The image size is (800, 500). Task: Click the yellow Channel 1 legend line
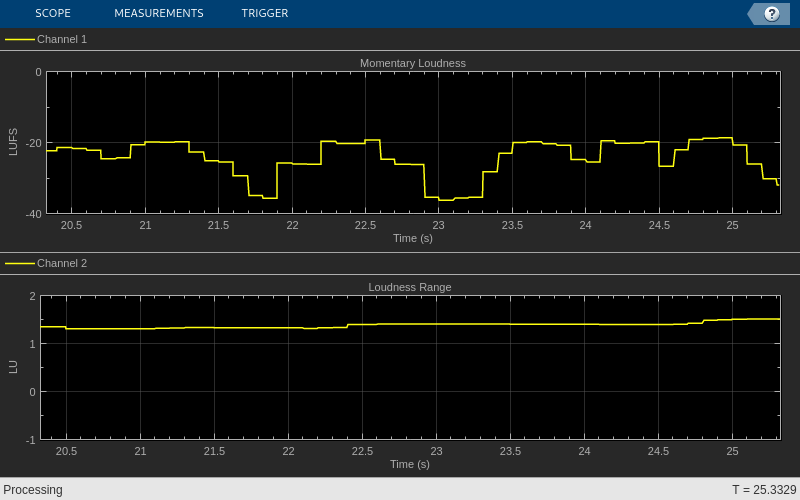click(20, 39)
